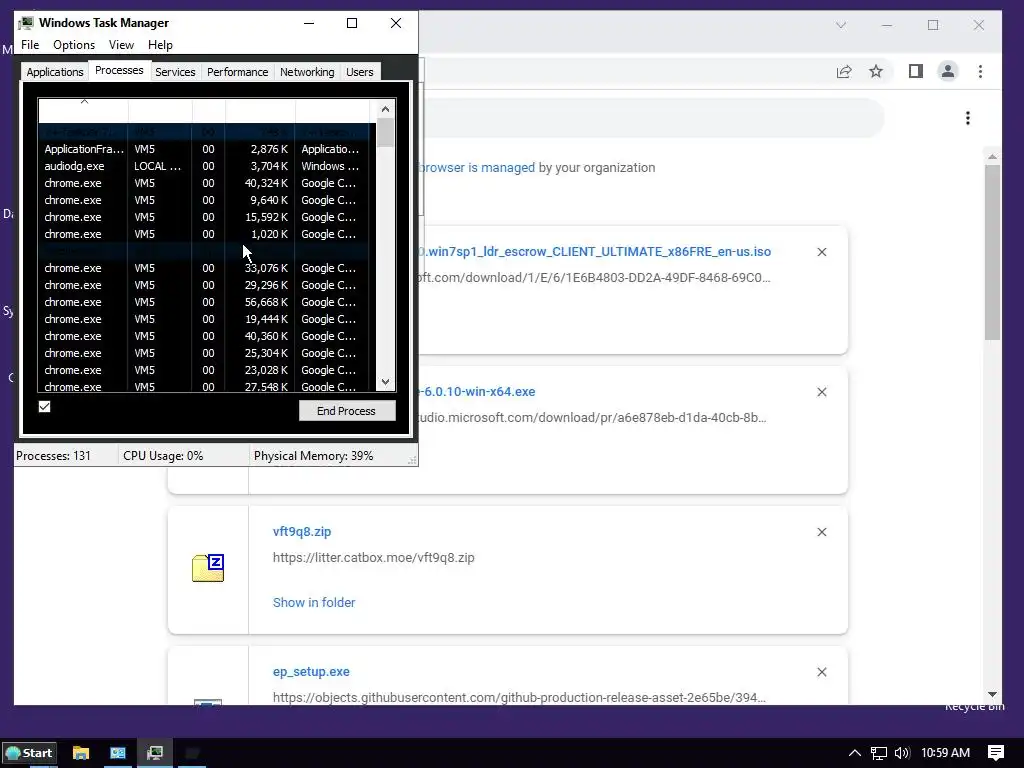Click the process list scroll up arrow
Image resolution: width=1024 pixels, height=768 pixels.
385,109
